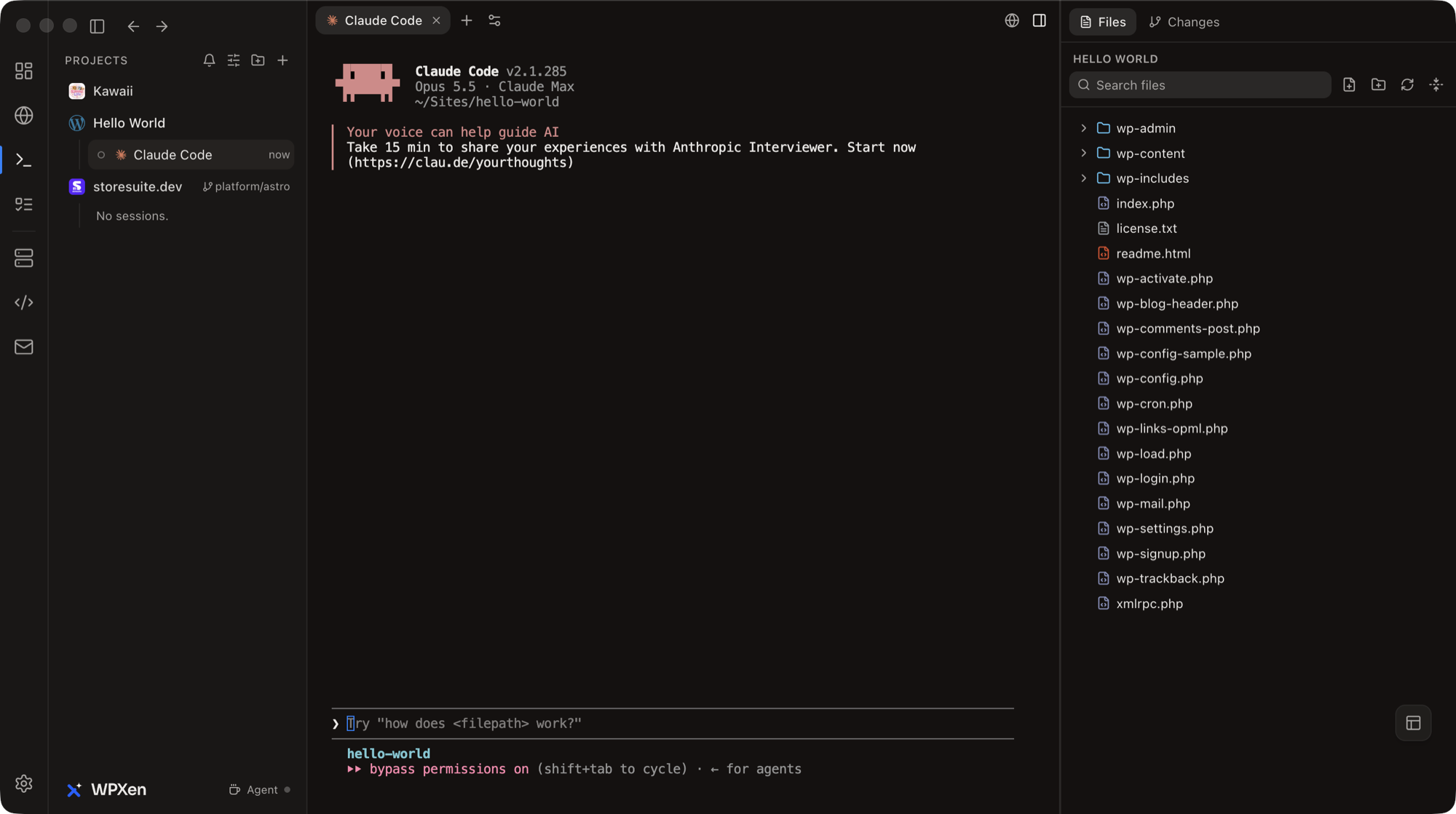Toggle Agent mode at the bottom
1456x814 pixels.
tap(259, 789)
